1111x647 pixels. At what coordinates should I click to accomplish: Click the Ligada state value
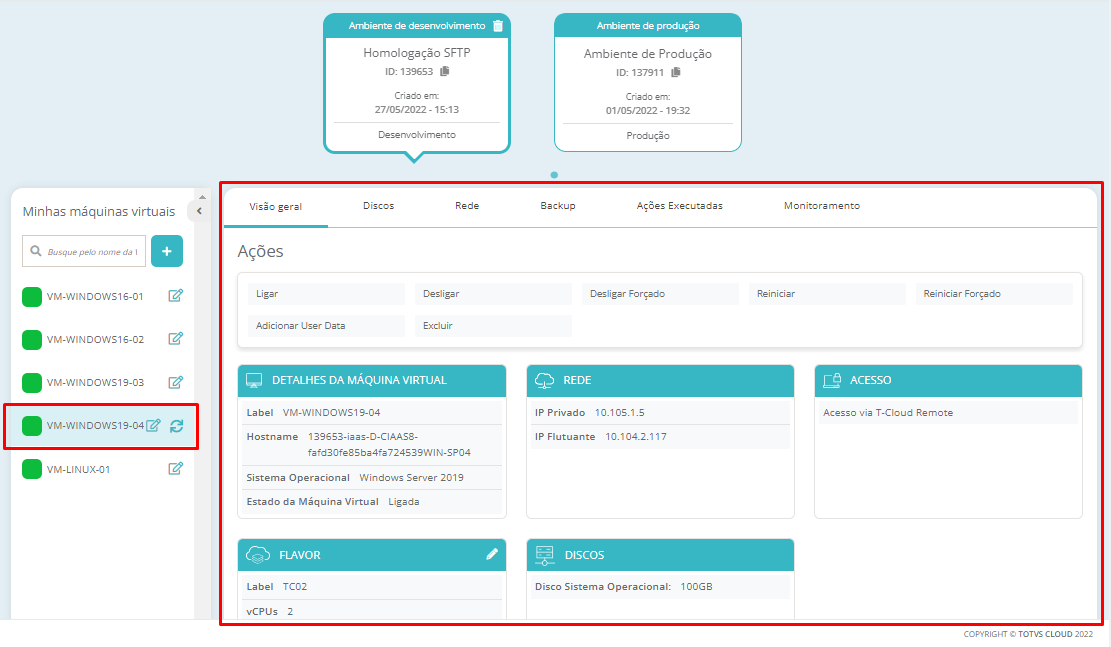[x=404, y=502]
